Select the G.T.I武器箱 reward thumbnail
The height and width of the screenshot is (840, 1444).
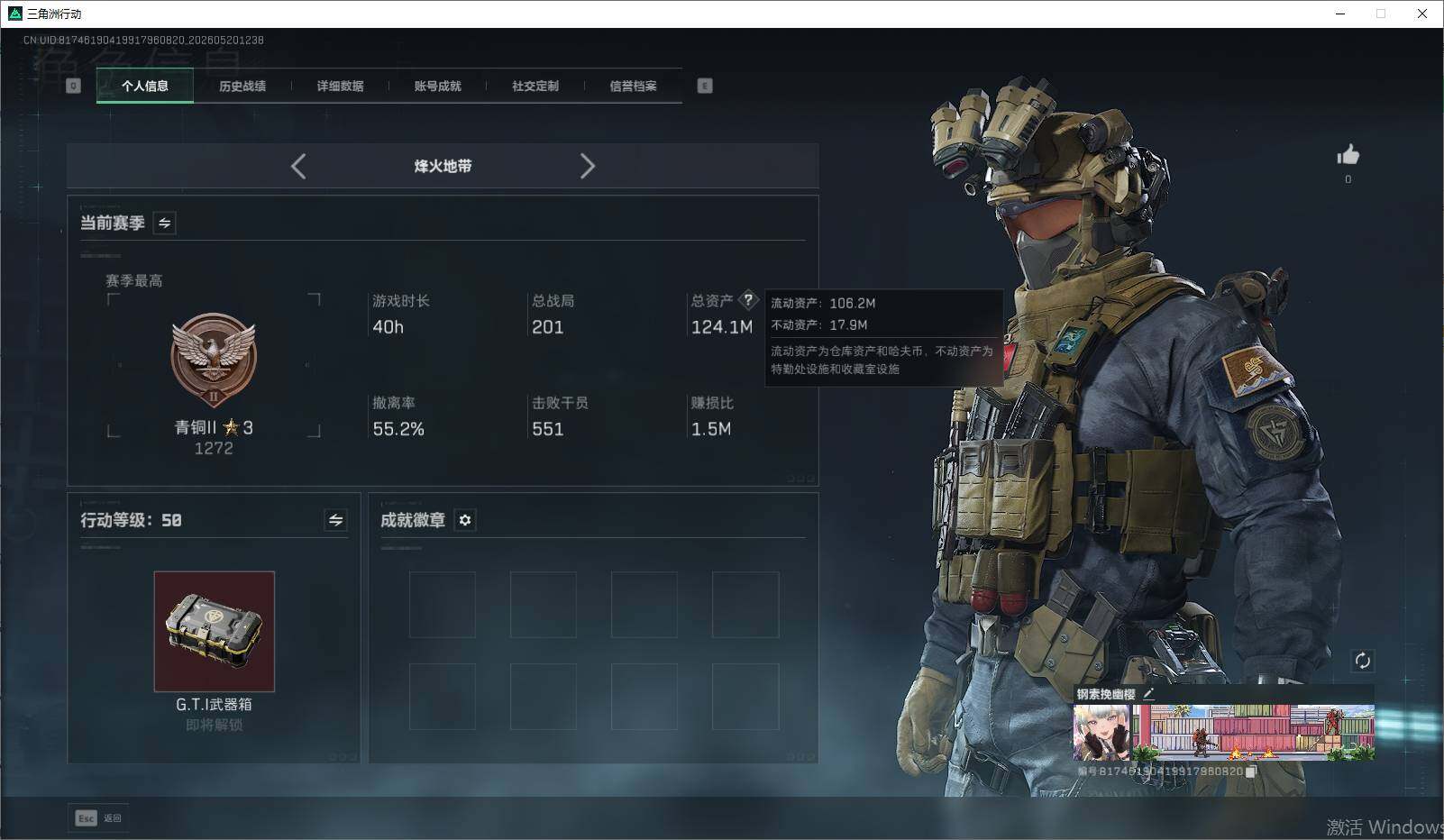(x=215, y=631)
